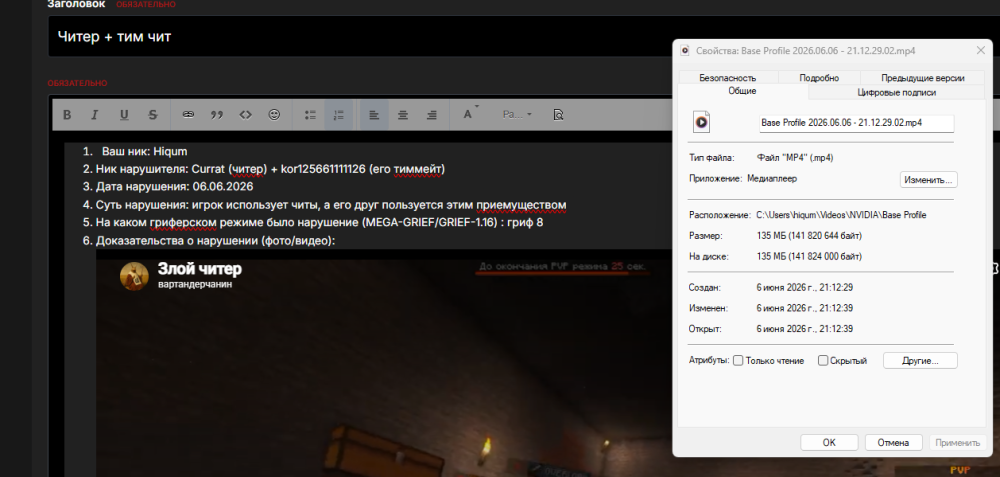The width and height of the screenshot is (1000, 477).
Task: Click the location path 'C:\Users\hiqum\Videos\NVIDIA\Base Profile'
Action: coord(841,216)
